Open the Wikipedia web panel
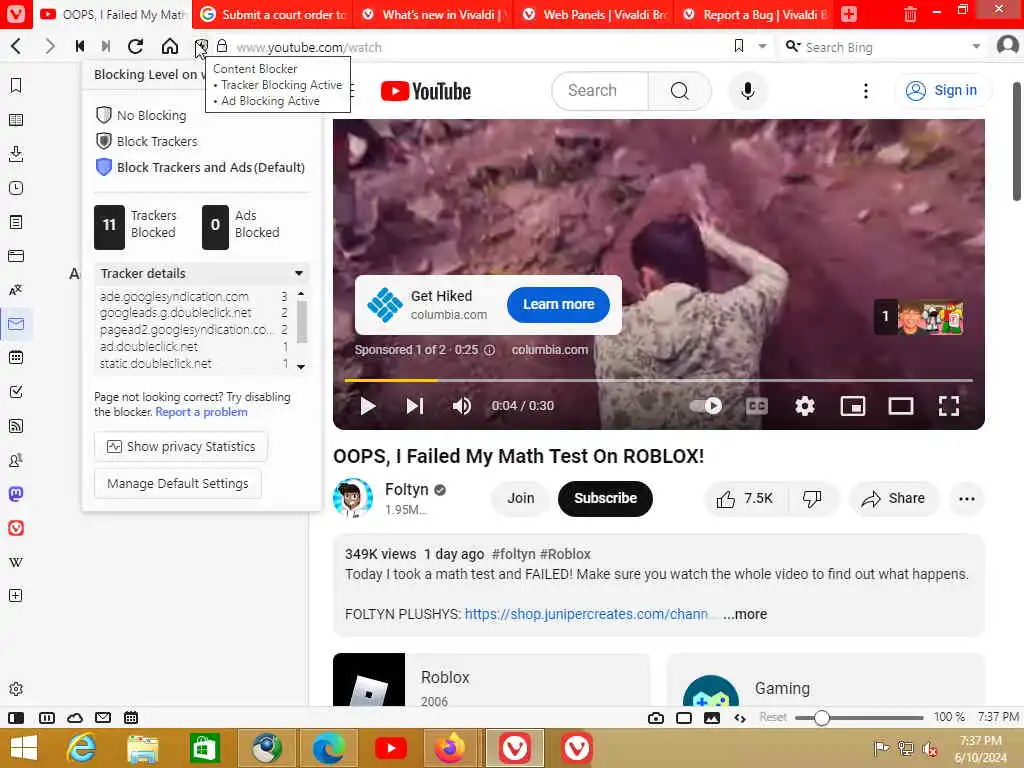Screen dimensions: 1024x768 [x=16, y=562]
